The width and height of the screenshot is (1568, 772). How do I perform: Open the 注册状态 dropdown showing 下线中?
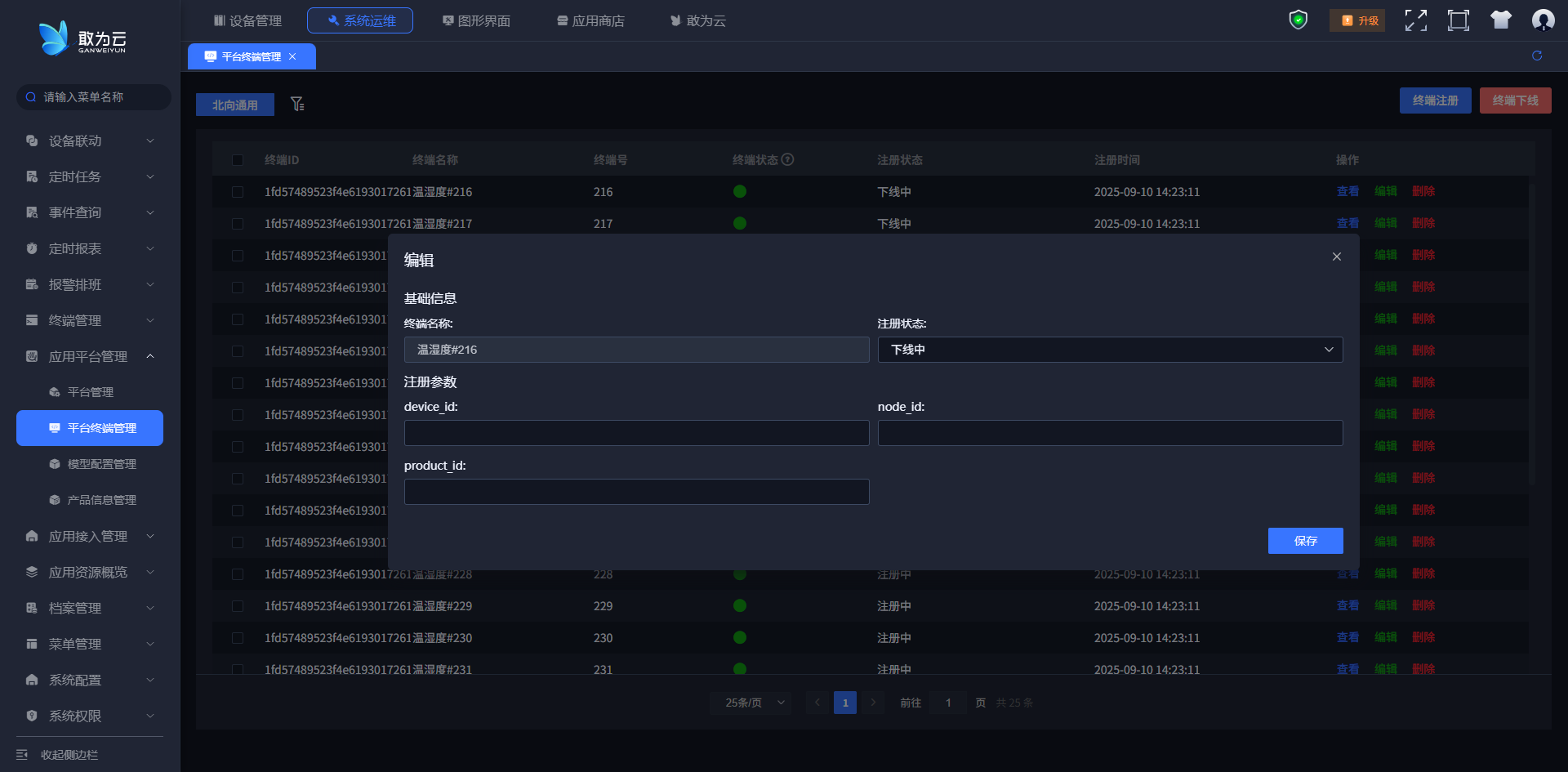[x=1110, y=350]
